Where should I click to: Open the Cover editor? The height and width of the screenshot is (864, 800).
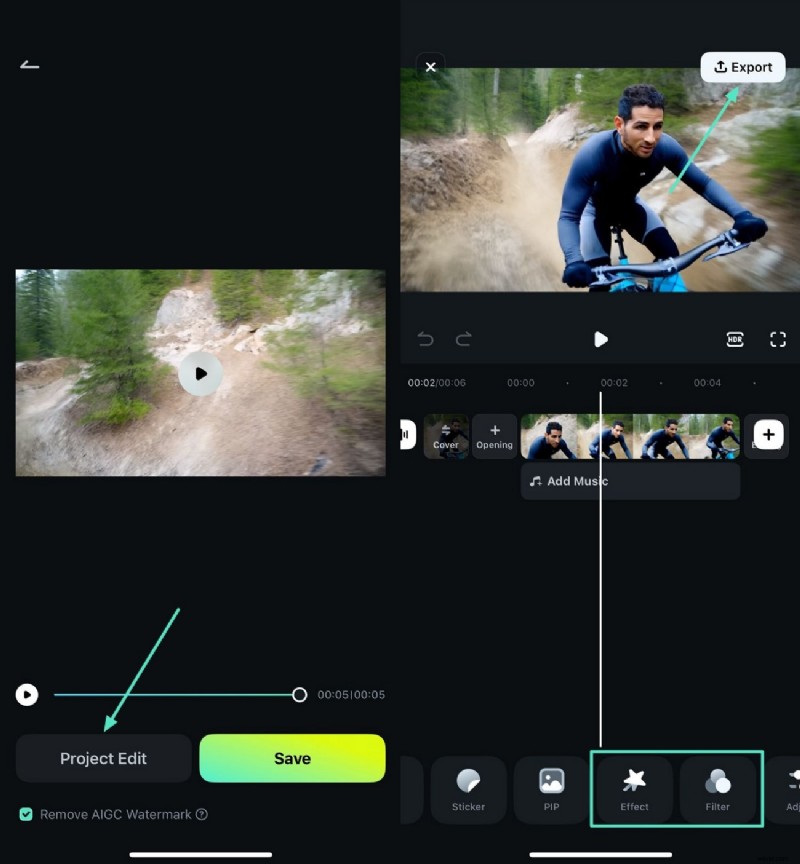(x=446, y=435)
